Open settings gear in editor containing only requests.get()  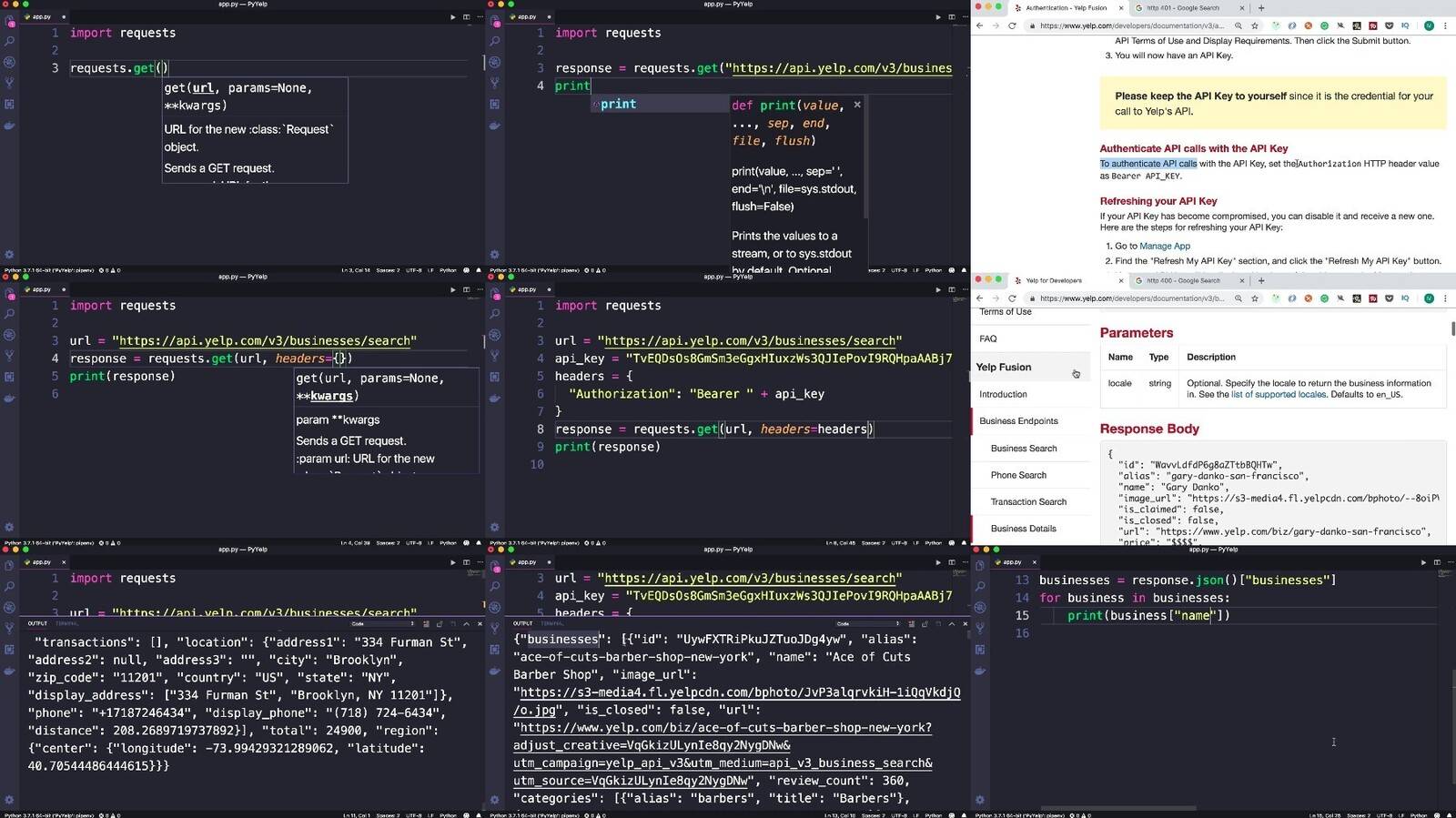pyautogui.click(x=9, y=255)
